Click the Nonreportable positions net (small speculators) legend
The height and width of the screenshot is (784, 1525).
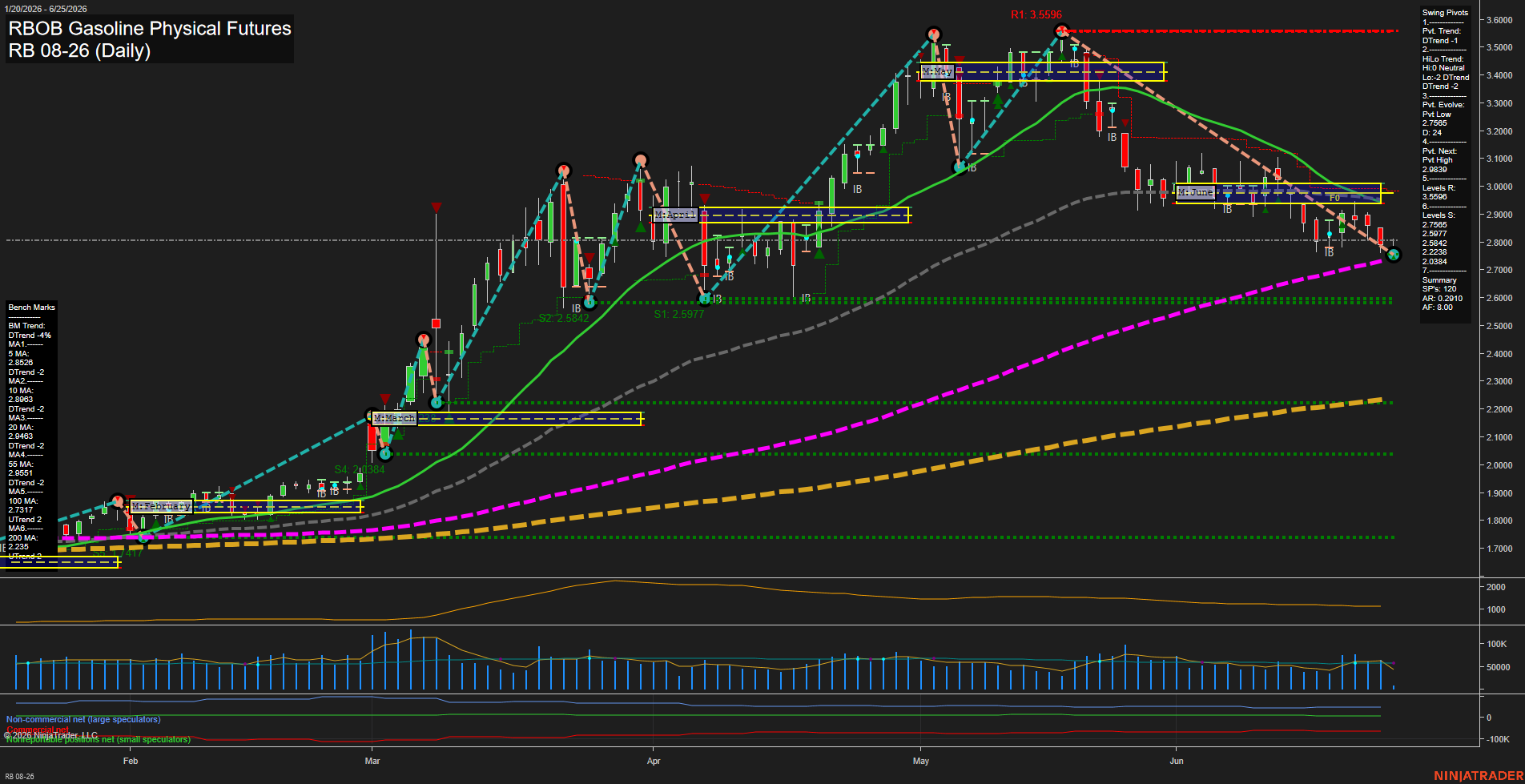click(x=99, y=740)
